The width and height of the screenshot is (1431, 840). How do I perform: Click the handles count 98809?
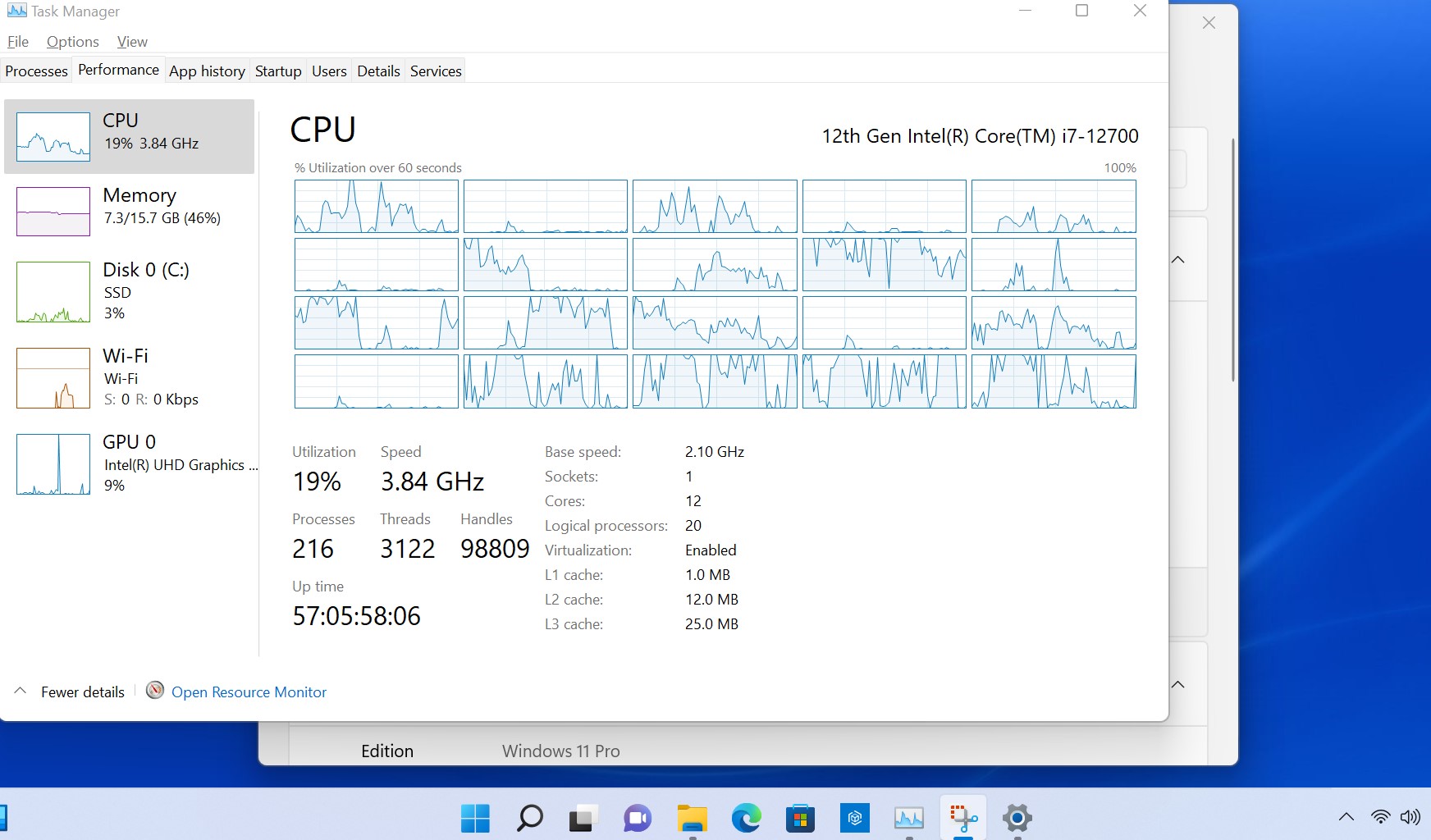tap(495, 549)
